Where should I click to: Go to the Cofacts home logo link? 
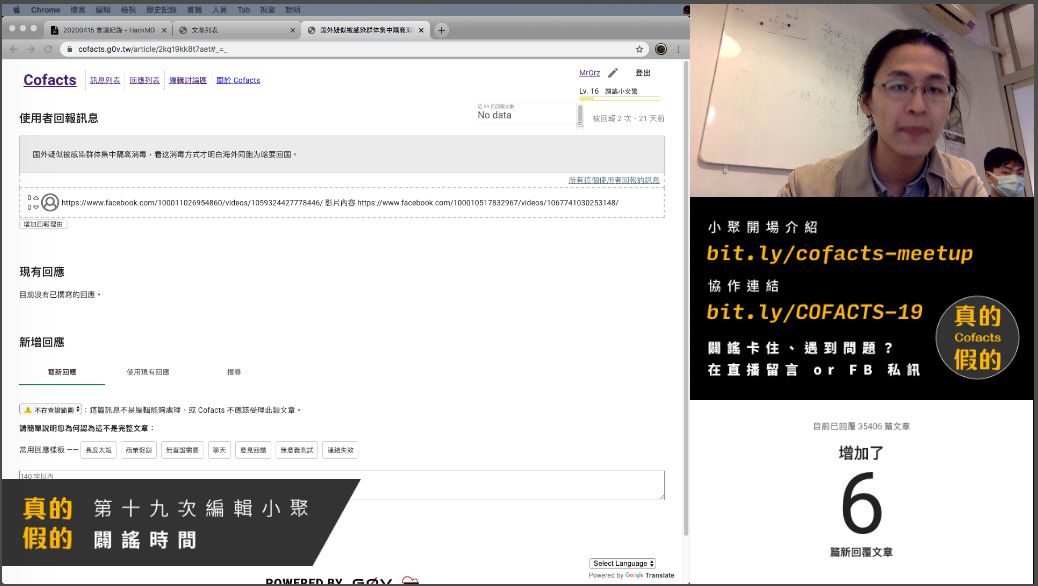pyautogui.click(x=50, y=80)
